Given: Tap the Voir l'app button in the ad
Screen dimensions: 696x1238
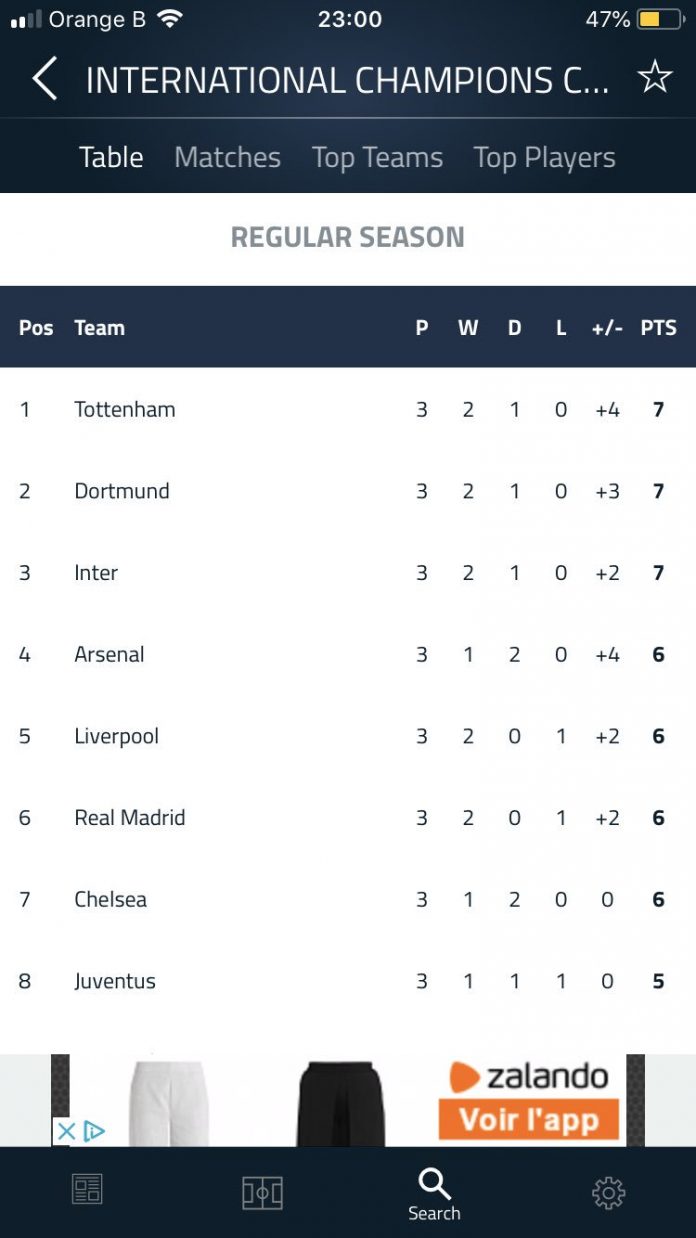Looking at the screenshot, I should tap(527, 1120).
